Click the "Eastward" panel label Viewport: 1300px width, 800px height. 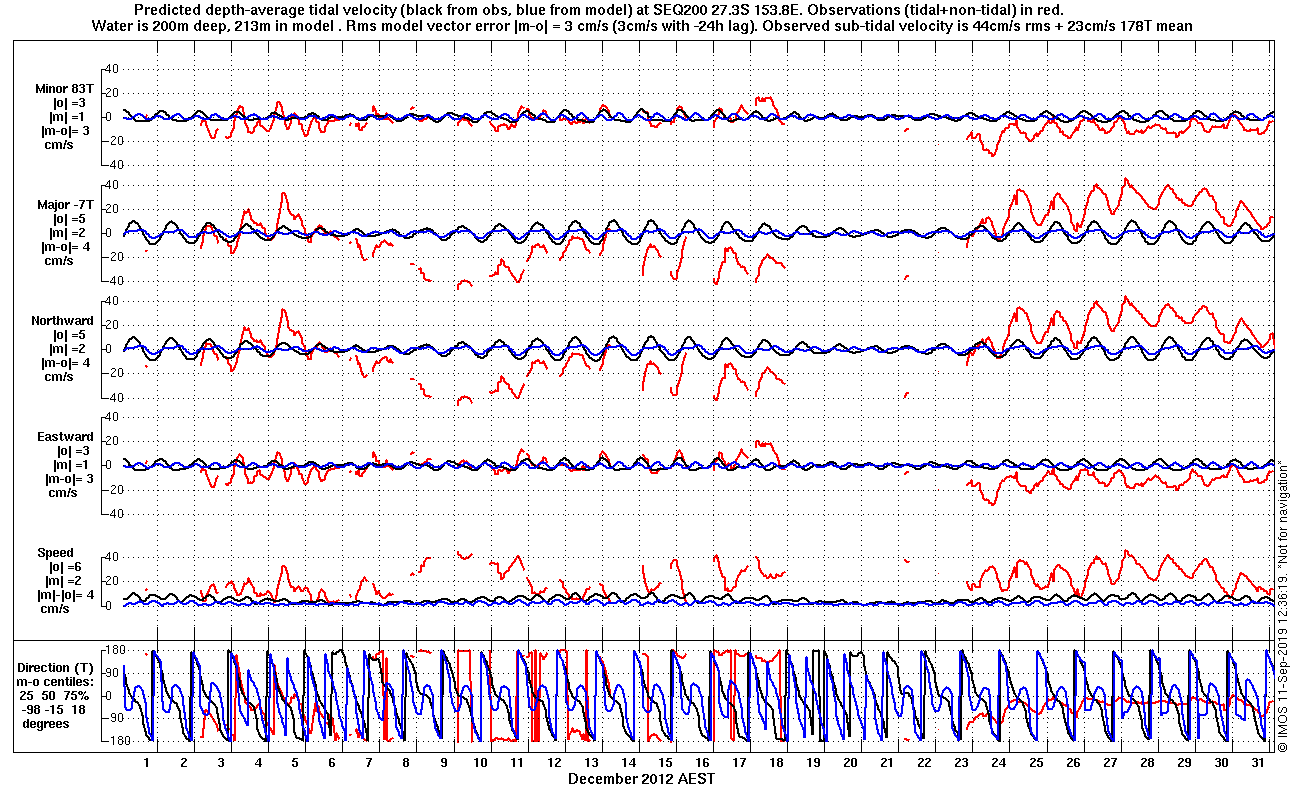click(65, 437)
